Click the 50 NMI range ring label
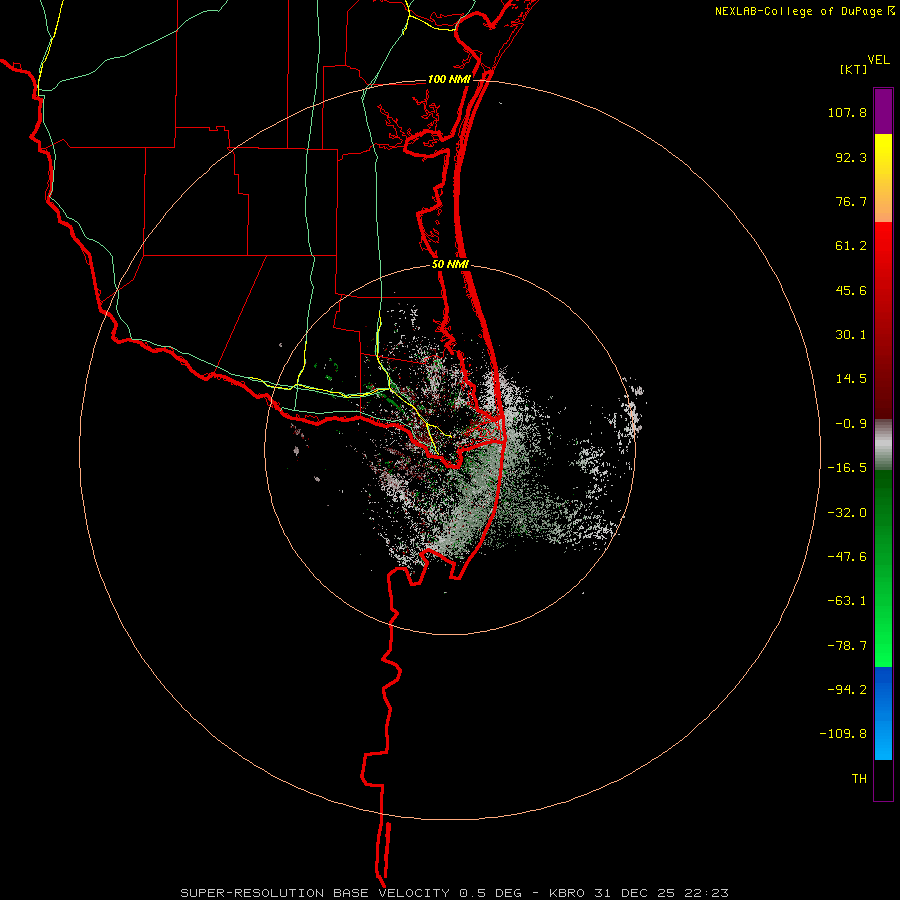900x900 pixels. pyautogui.click(x=451, y=265)
